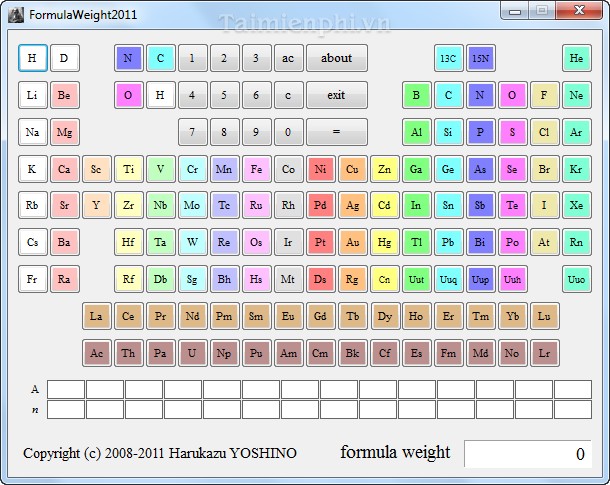Select lanthanum La element
This screenshot has height=485, width=610.
tap(96, 316)
